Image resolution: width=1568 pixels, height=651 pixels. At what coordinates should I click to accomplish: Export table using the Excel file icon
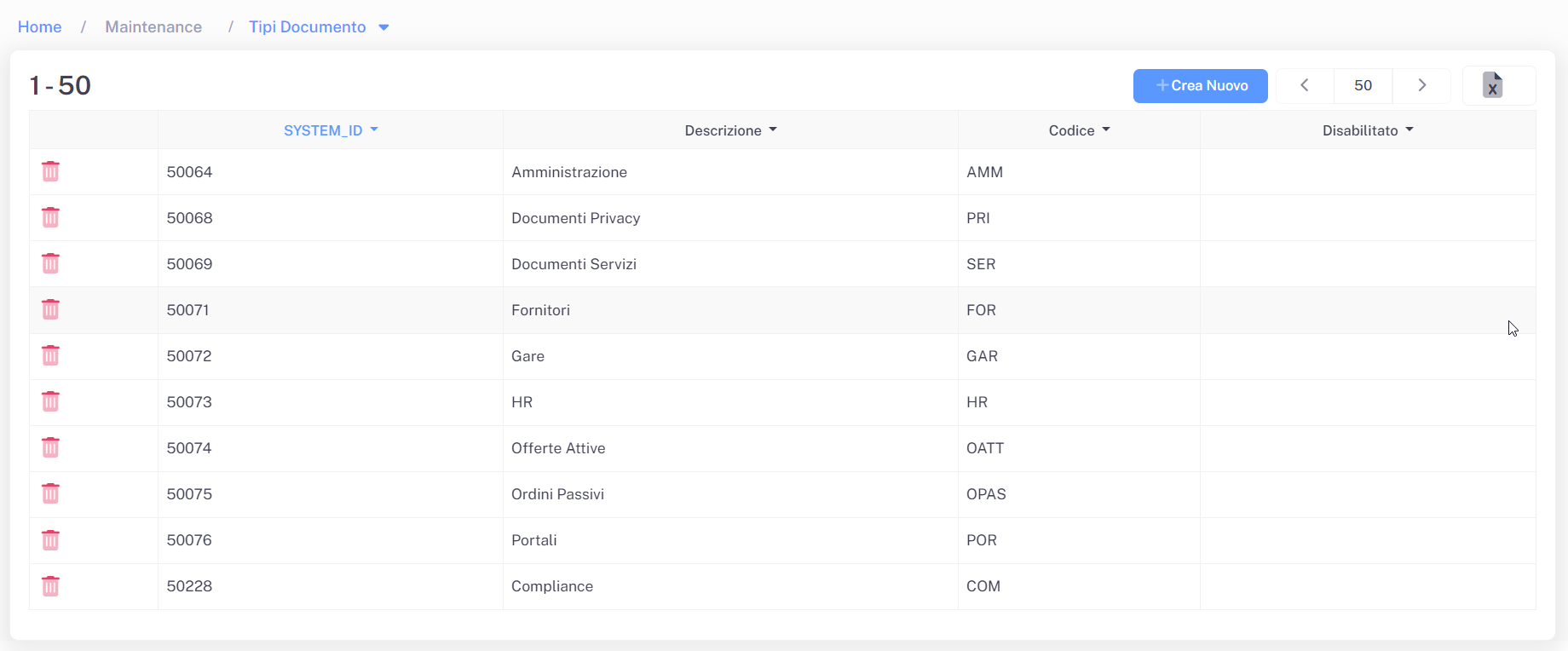(x=1492, y=85)
